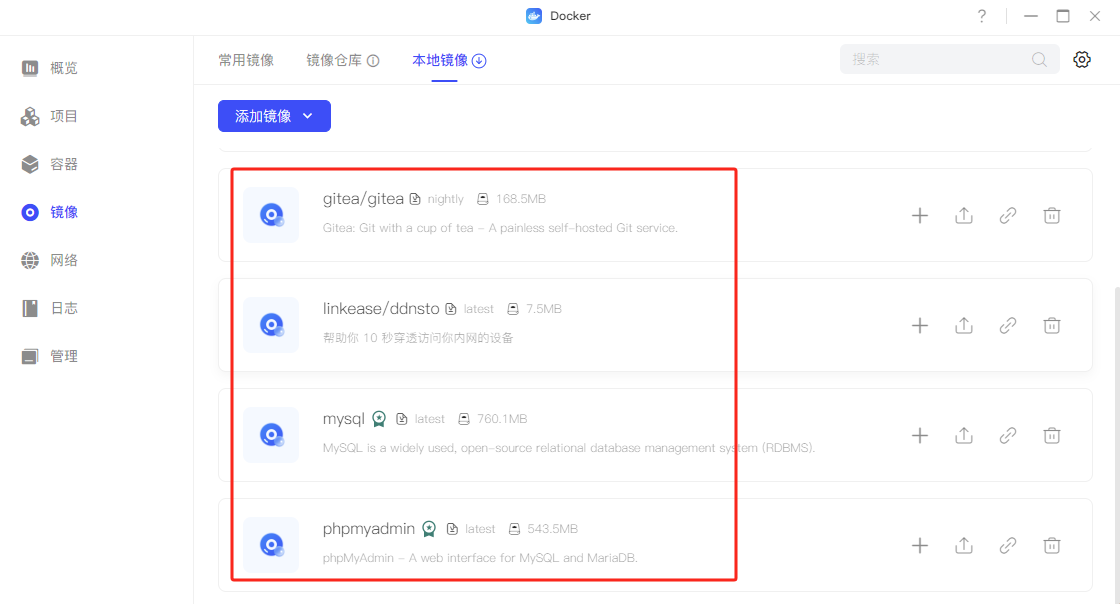
Task: Click download icon beside 本地镜像
Action: point(479,61)
